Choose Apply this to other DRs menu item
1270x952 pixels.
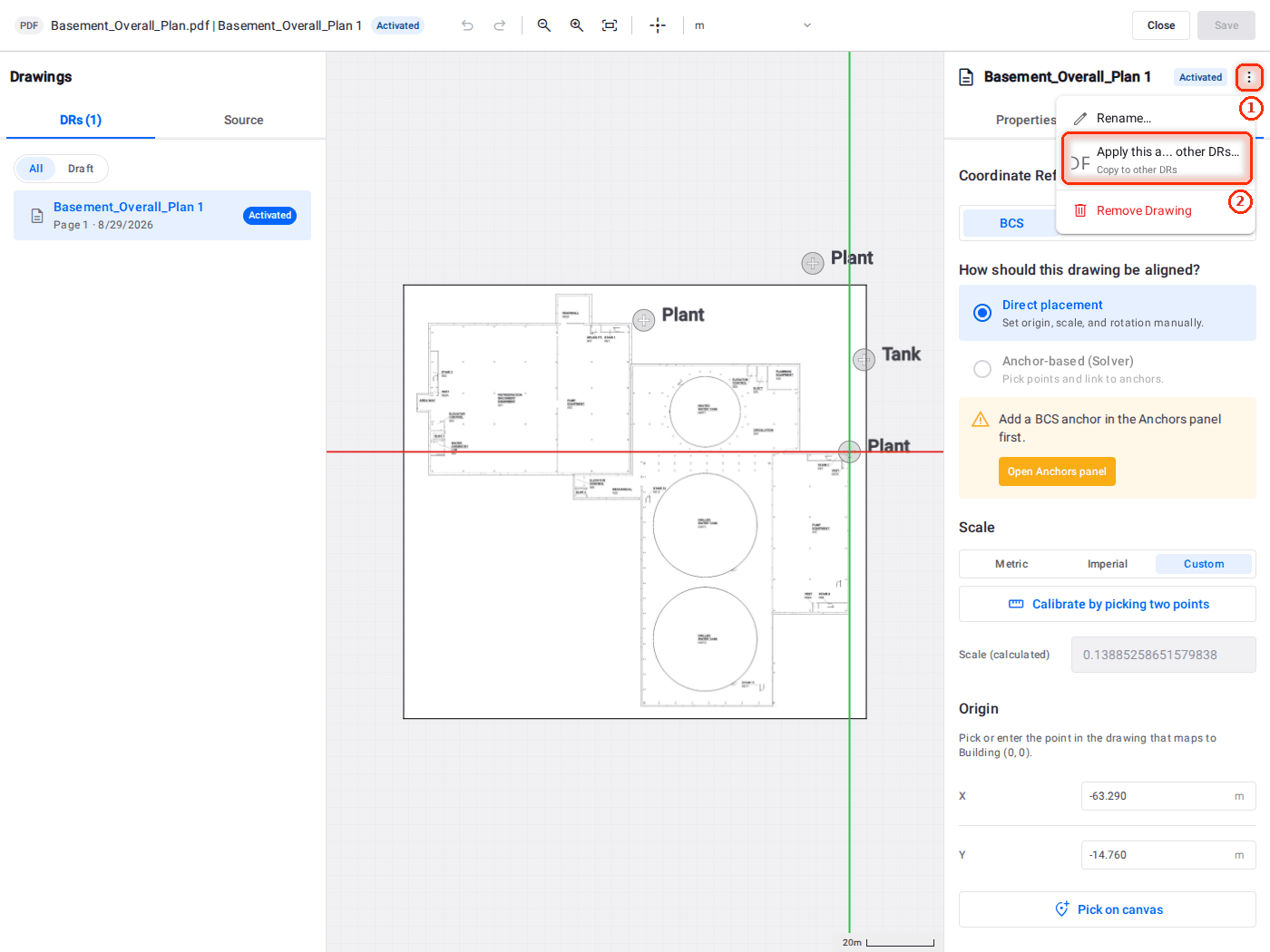pos(1157,160)
